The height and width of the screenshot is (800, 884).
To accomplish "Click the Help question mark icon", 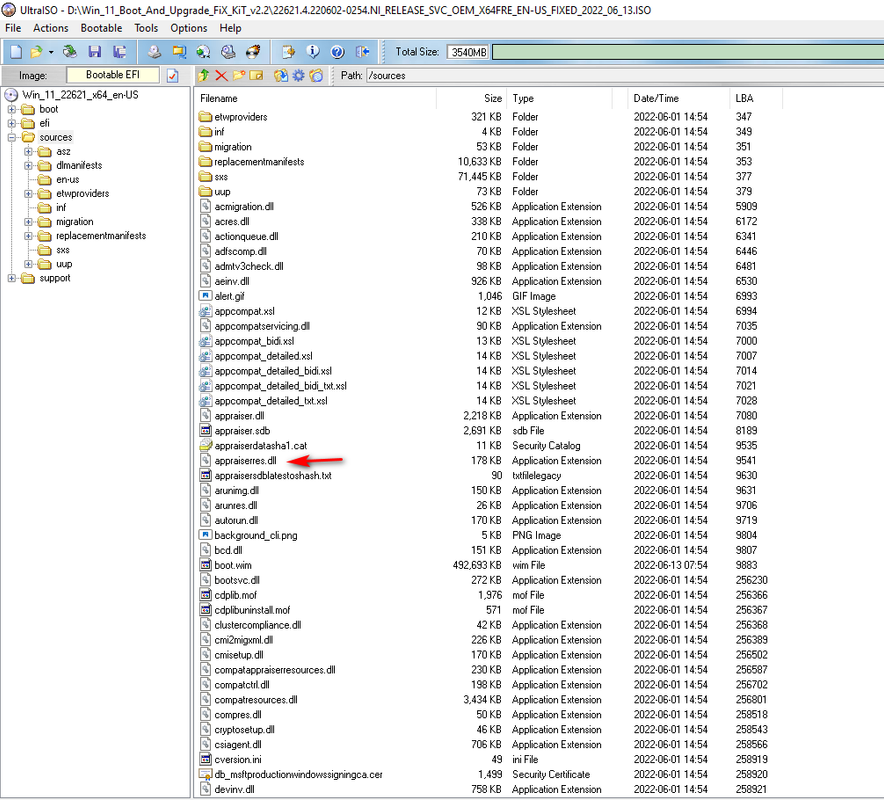I will 337,52.
